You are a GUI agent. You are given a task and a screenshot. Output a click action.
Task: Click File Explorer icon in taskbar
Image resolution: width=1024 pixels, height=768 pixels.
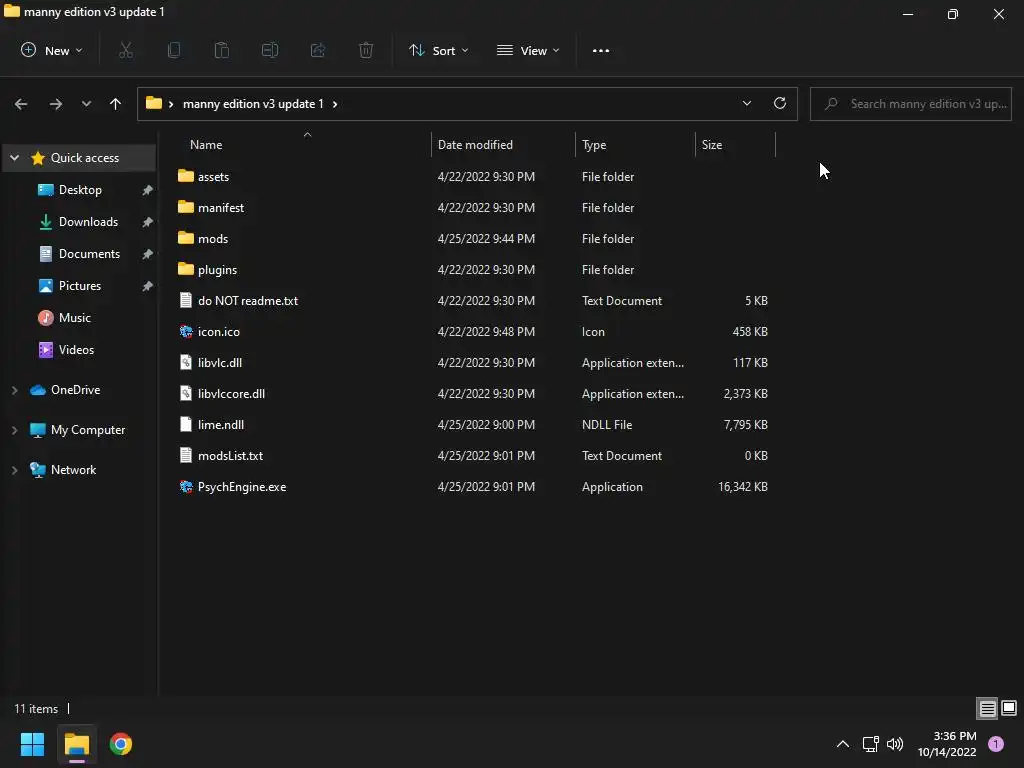coord(76,744)
